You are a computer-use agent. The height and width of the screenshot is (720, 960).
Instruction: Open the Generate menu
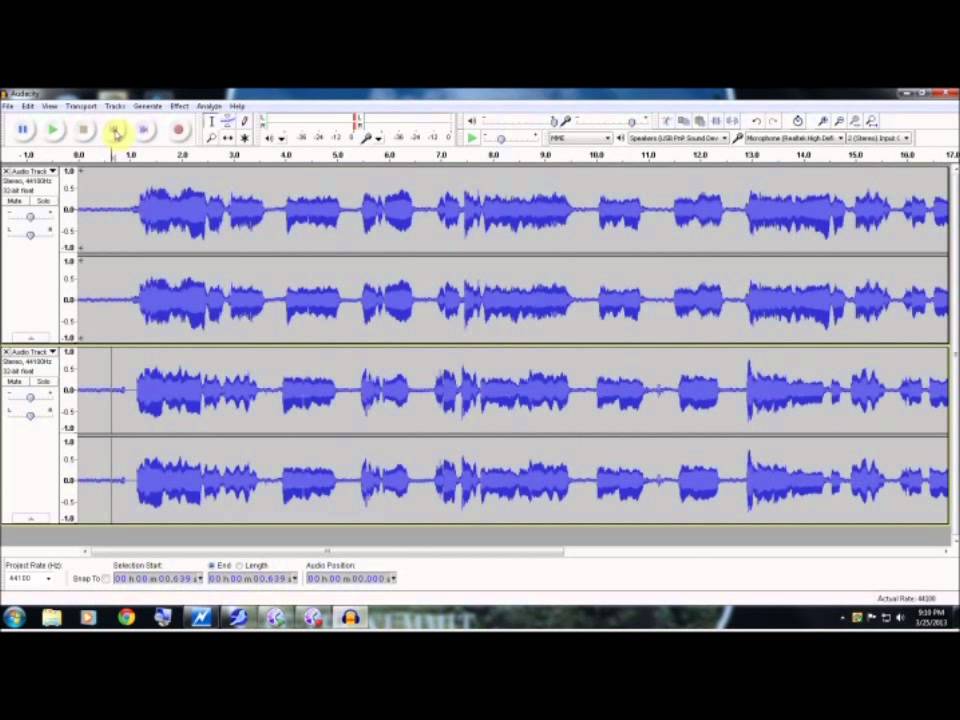click(x=148, y=107)
